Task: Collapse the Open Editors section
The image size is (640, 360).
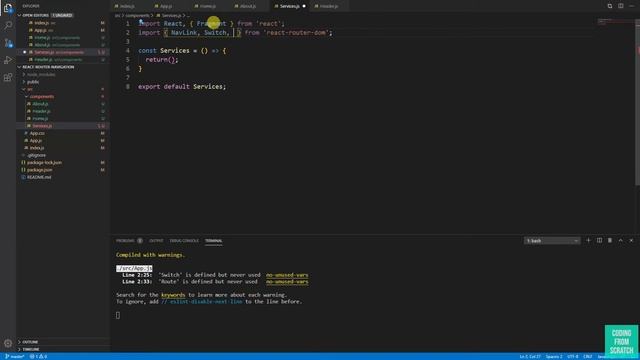Action: point(19,15)
